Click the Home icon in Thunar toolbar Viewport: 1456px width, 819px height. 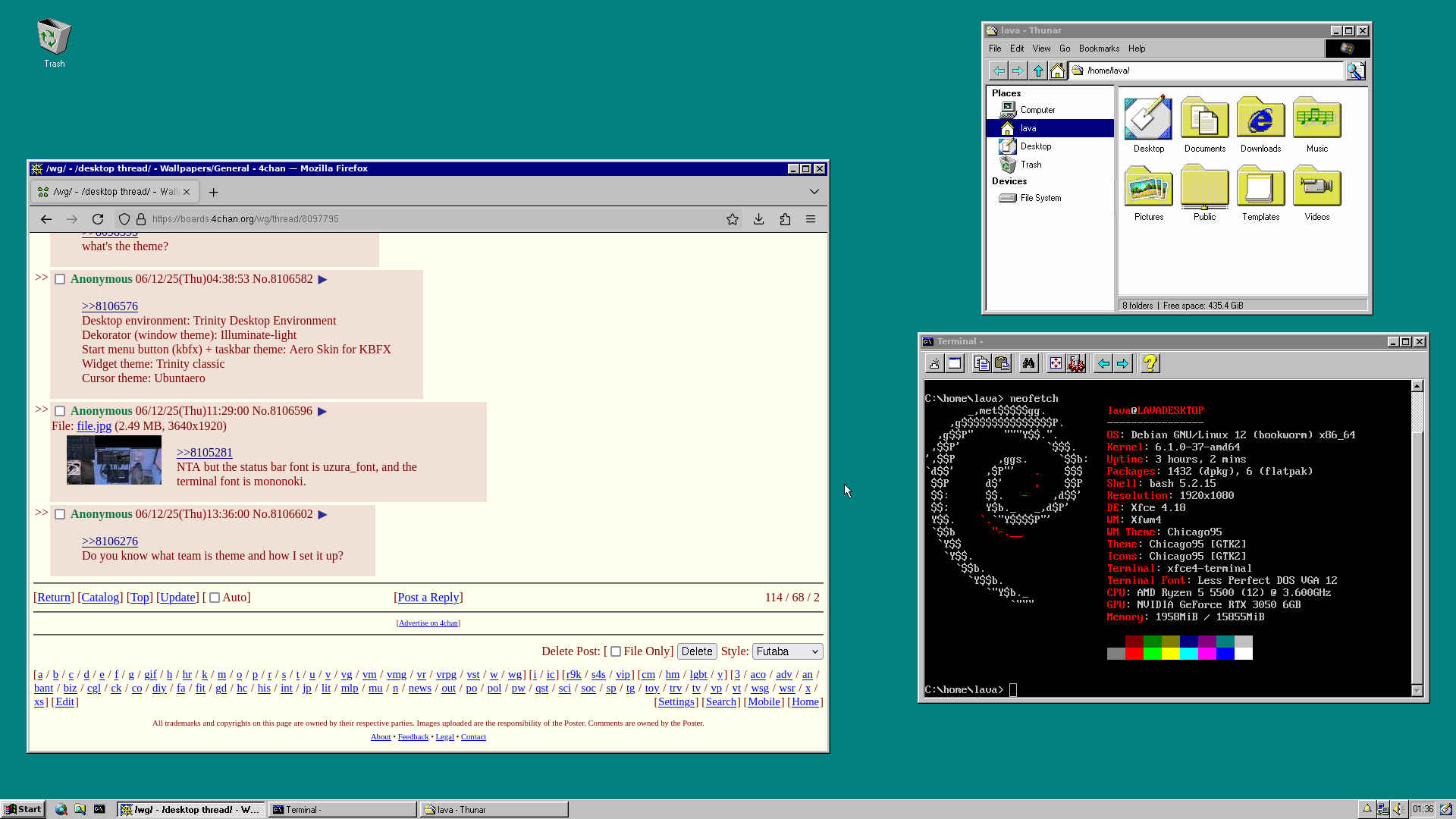point(1057,71)
